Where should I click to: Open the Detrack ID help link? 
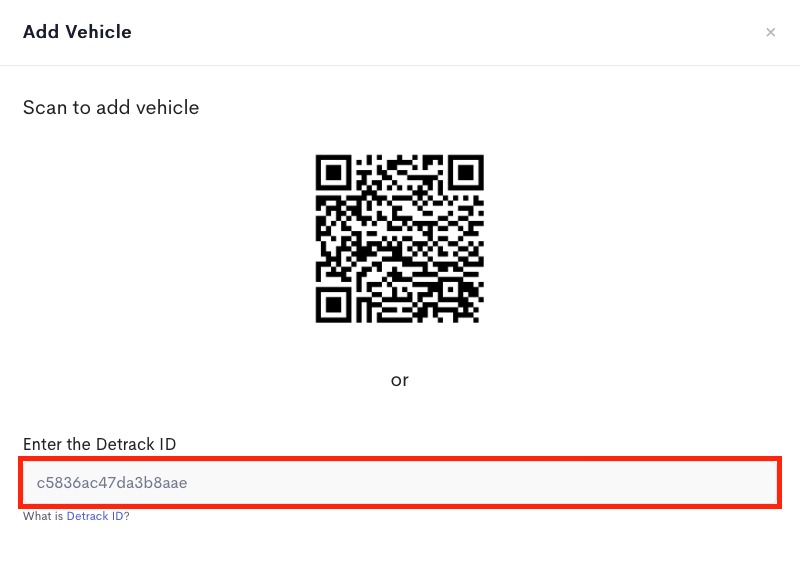[95, 516]
